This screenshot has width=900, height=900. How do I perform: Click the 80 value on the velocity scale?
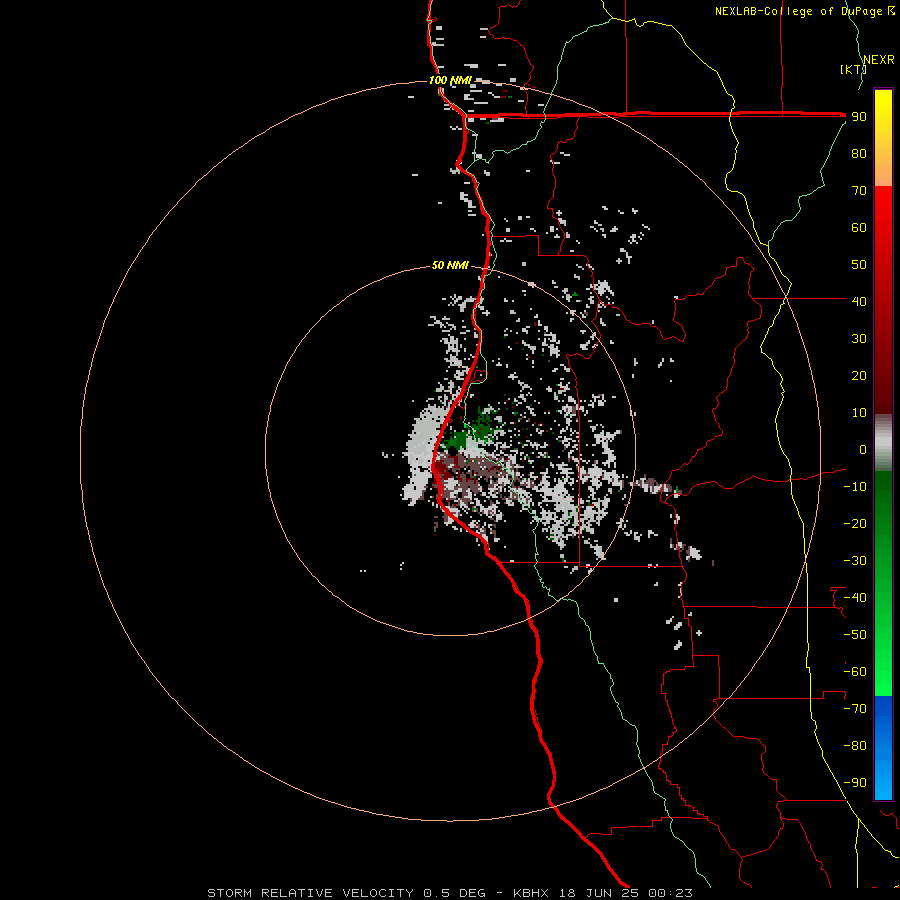point(859,153)
